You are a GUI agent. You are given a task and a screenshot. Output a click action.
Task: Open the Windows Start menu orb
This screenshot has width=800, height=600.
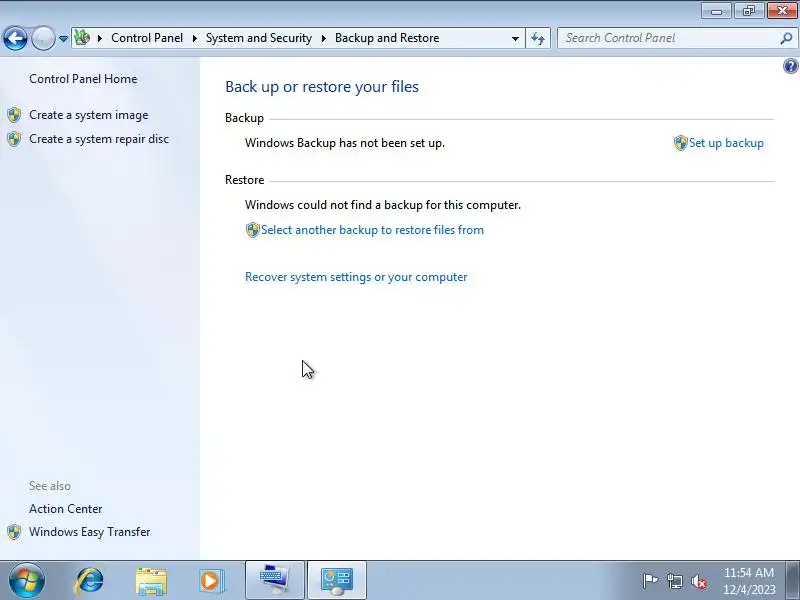(x=27, y=580)
